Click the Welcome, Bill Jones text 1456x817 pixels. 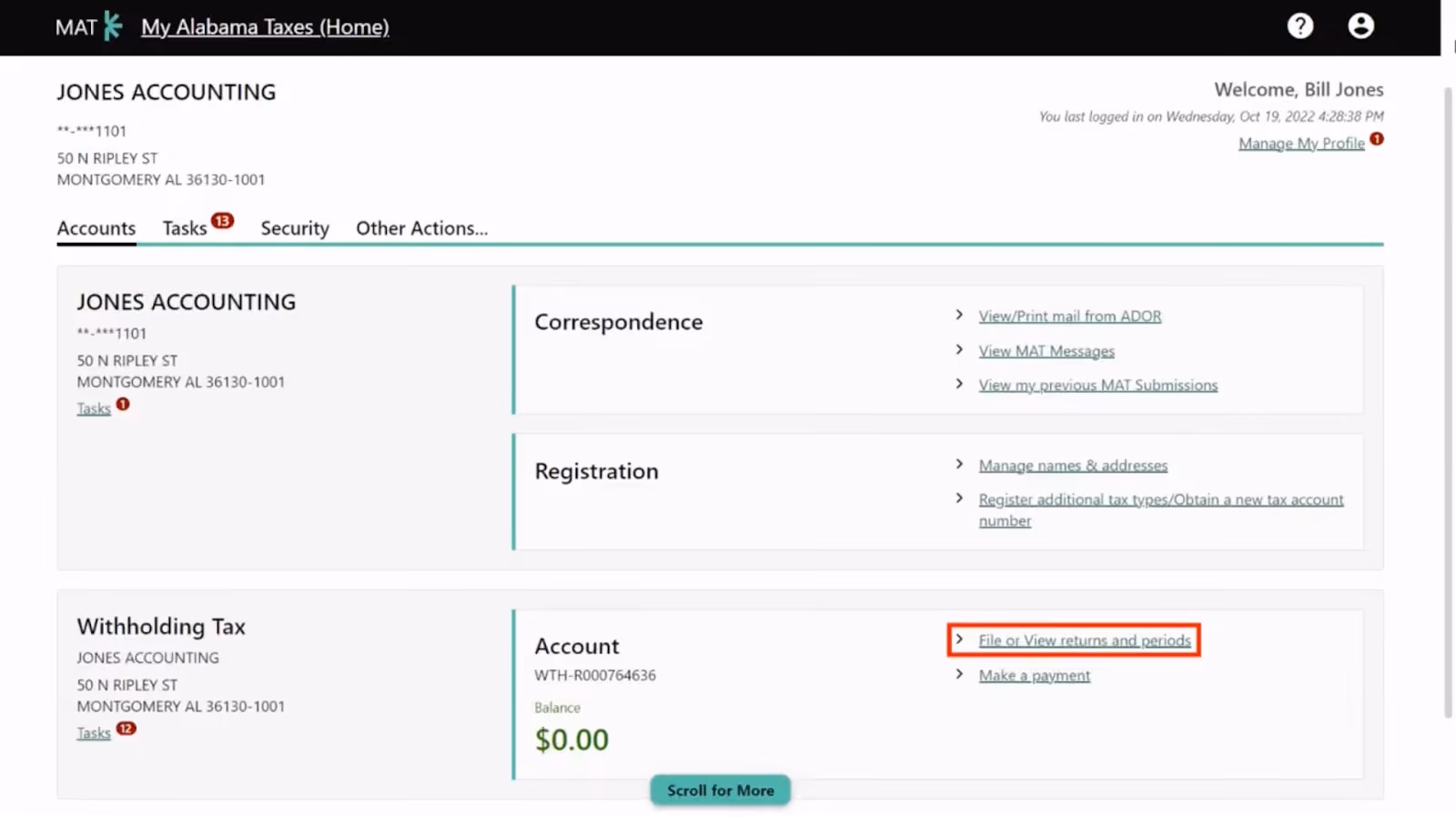[x=1299, y=89]
